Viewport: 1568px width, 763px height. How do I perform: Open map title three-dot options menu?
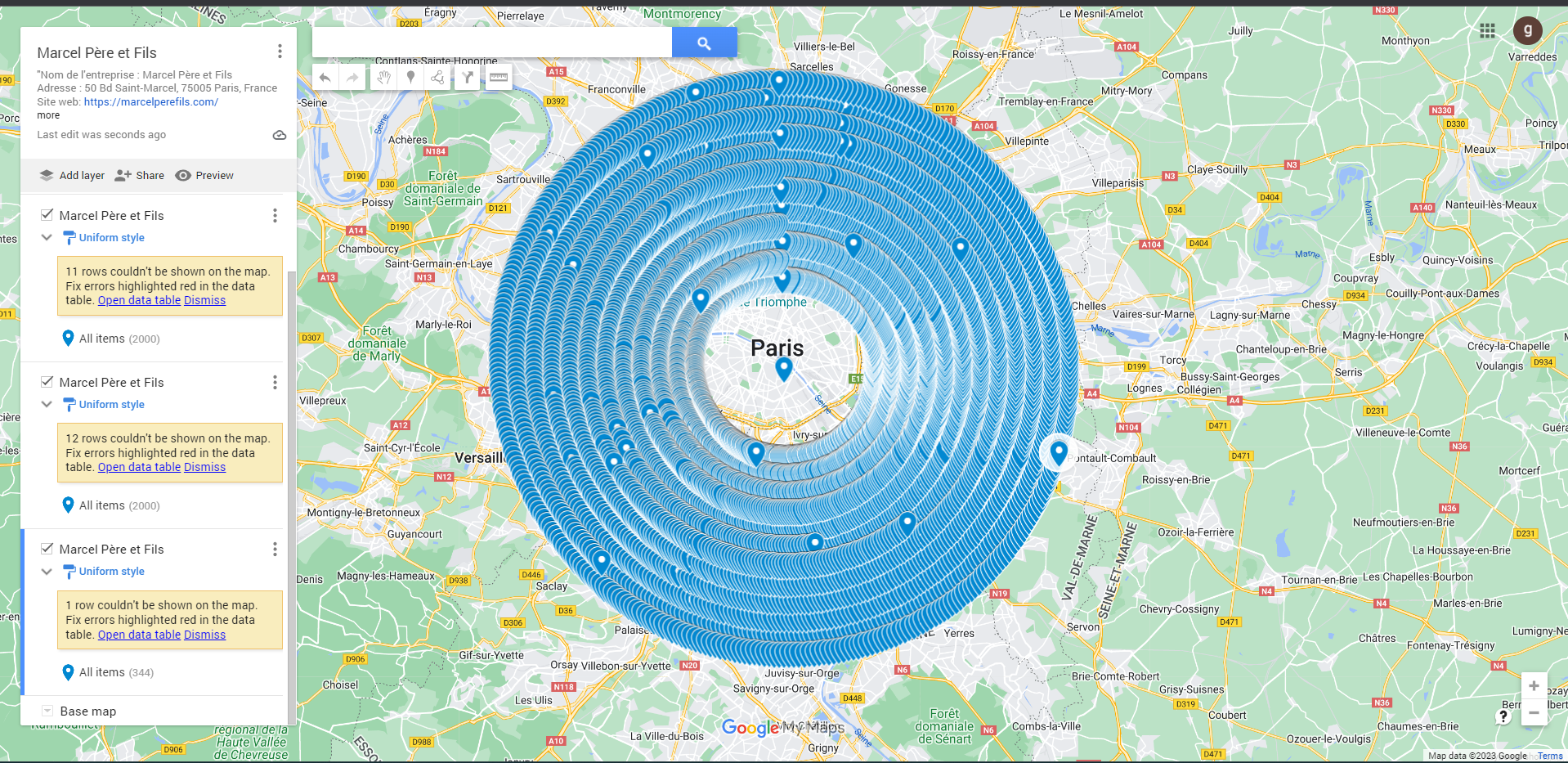280,52
